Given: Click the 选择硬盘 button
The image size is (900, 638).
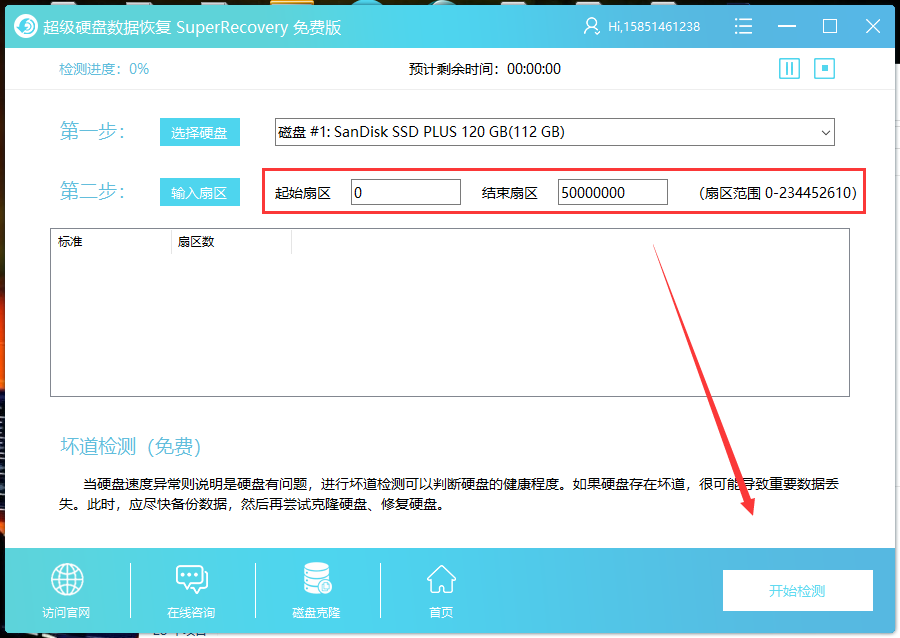Looking at the screenshot, I should click(200, 133).
